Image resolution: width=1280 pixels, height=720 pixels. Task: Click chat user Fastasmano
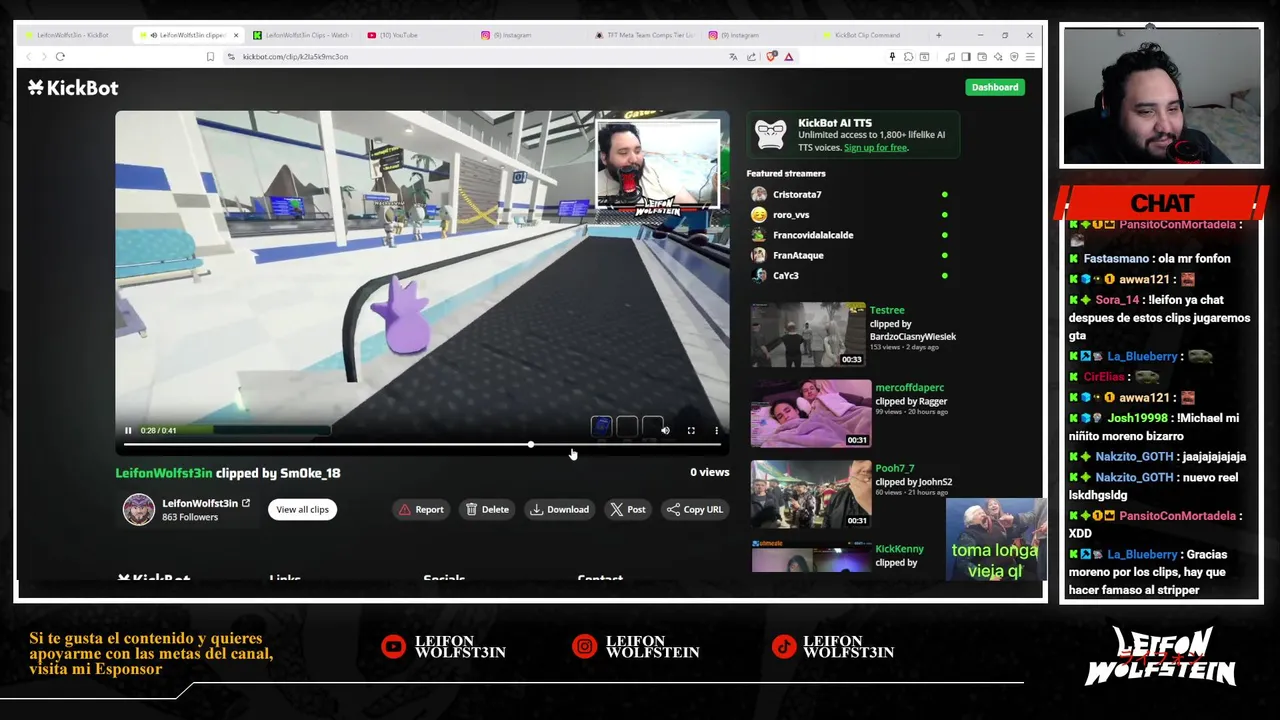(1116, 258)
